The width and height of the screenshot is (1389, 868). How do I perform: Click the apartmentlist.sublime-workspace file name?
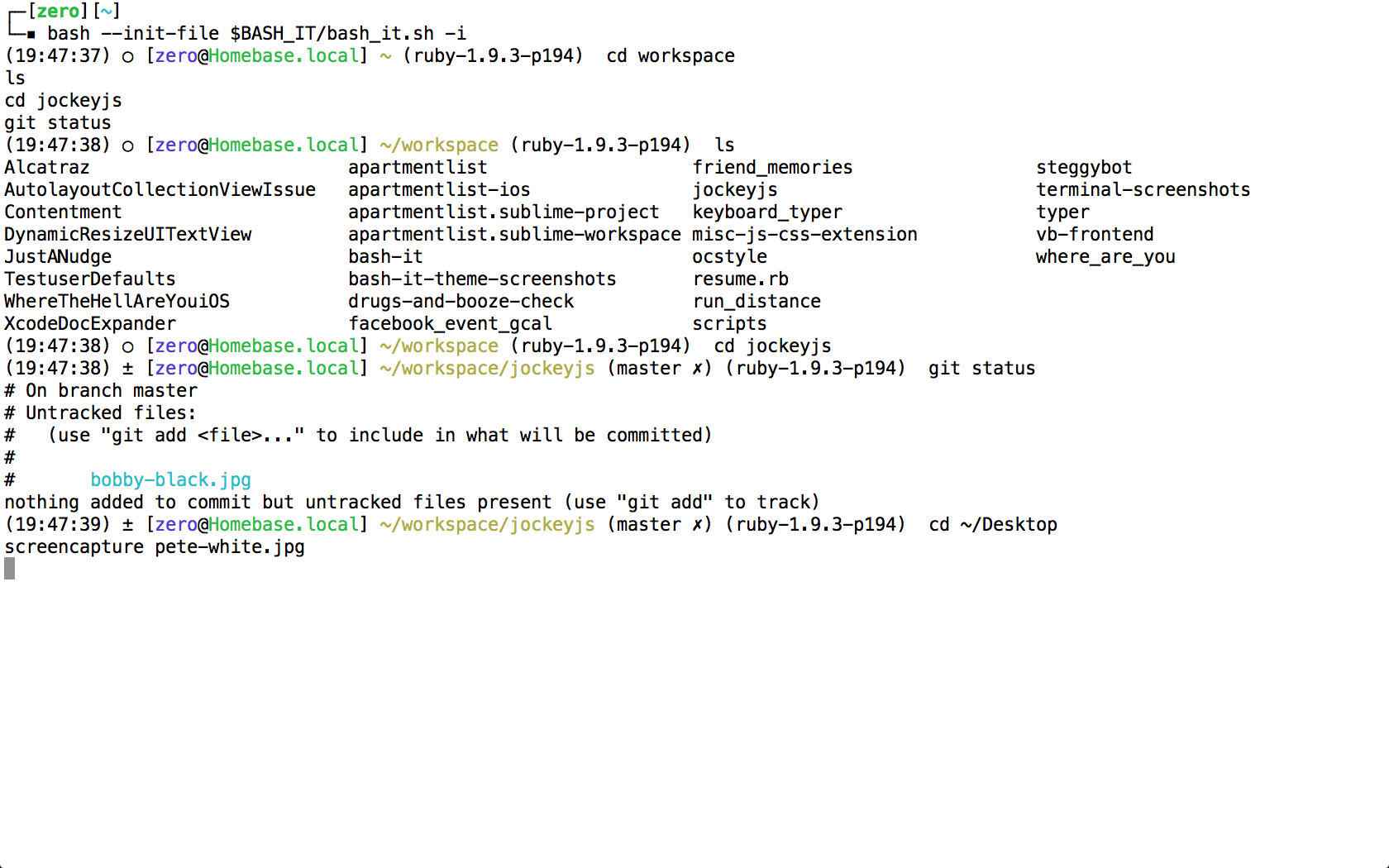pyautogui.click(x=514, y=235)
